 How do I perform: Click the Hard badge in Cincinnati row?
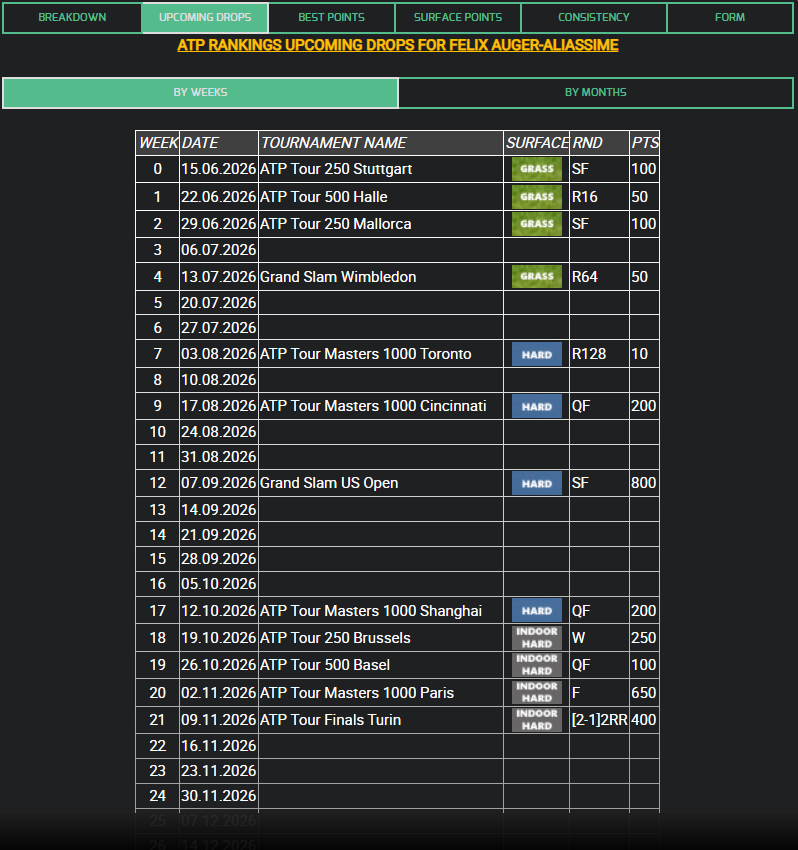pos(537,407)
